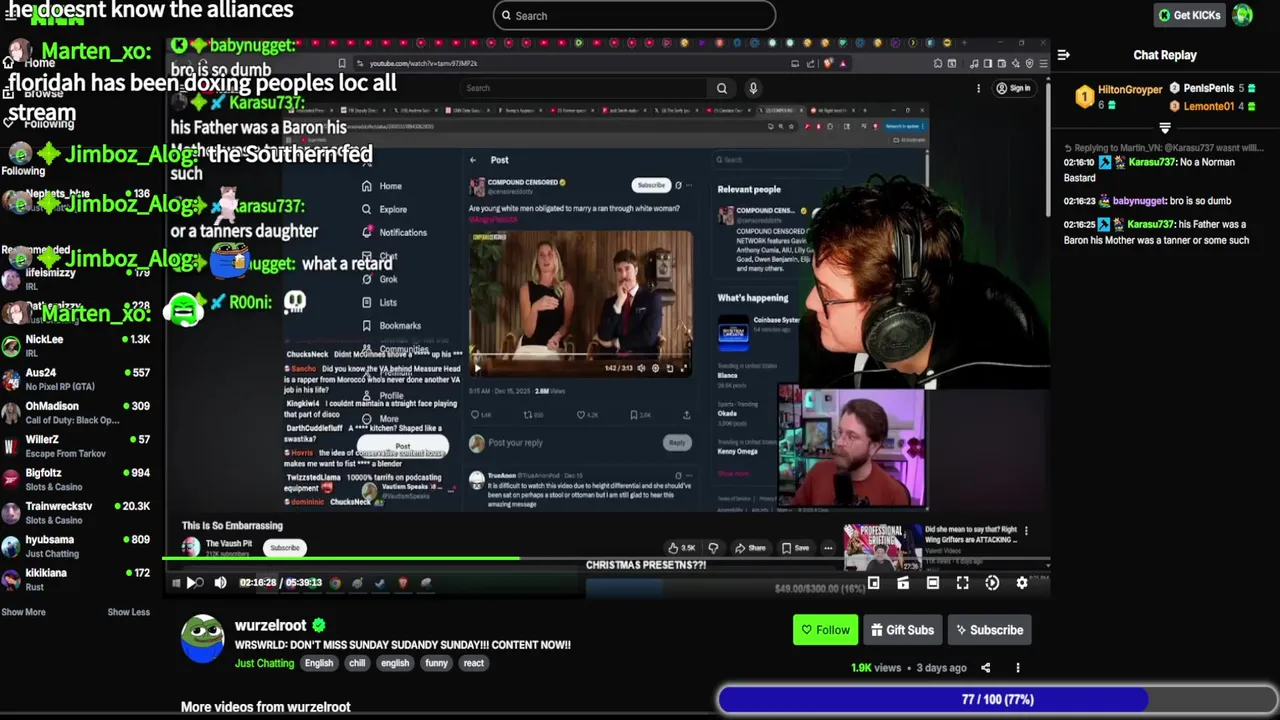Open the user profile avatar menu
The height and width of the screenshot is (720, 1280).
pos(1242,15)
